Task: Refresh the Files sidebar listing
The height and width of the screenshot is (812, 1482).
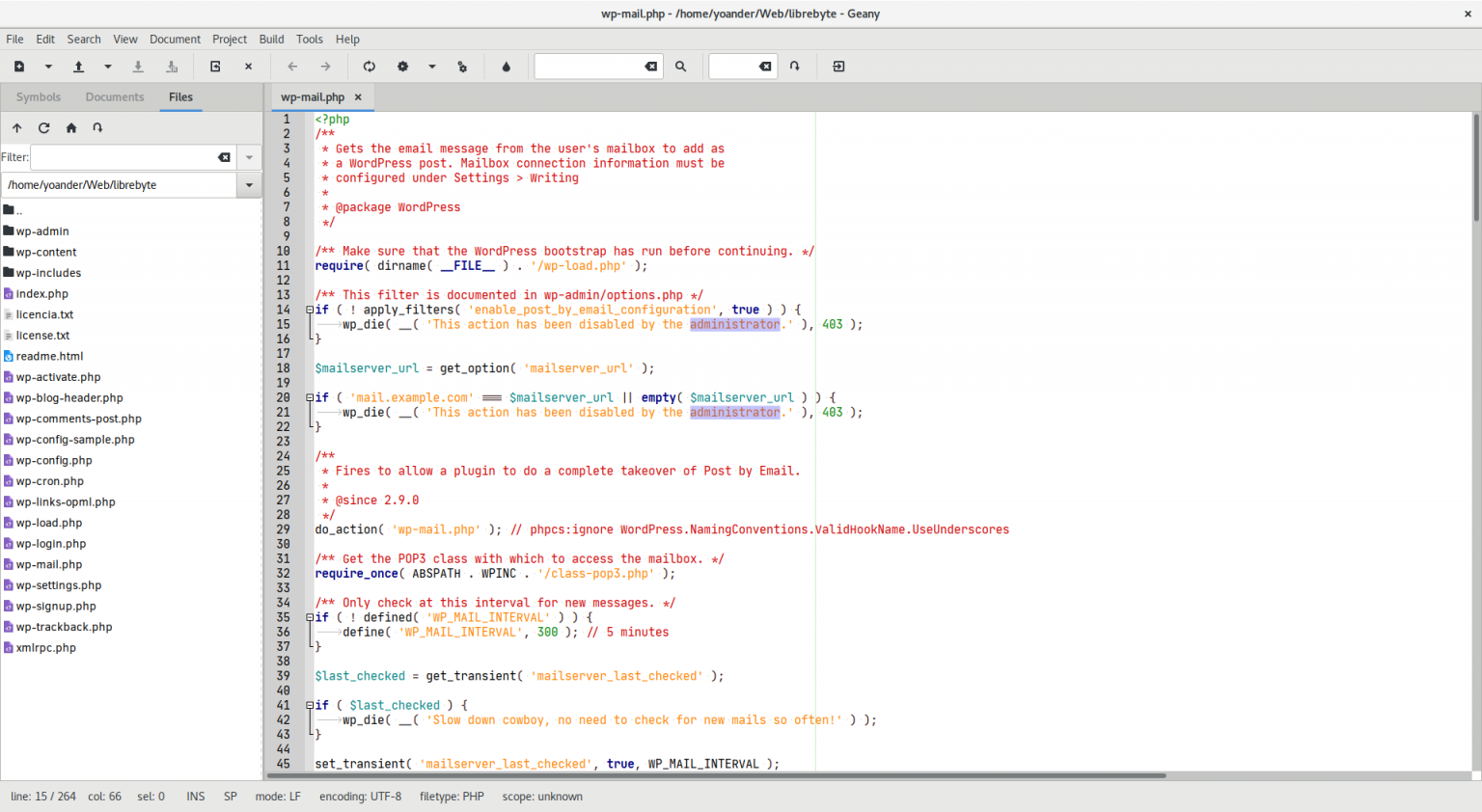Action: point(43,127)
